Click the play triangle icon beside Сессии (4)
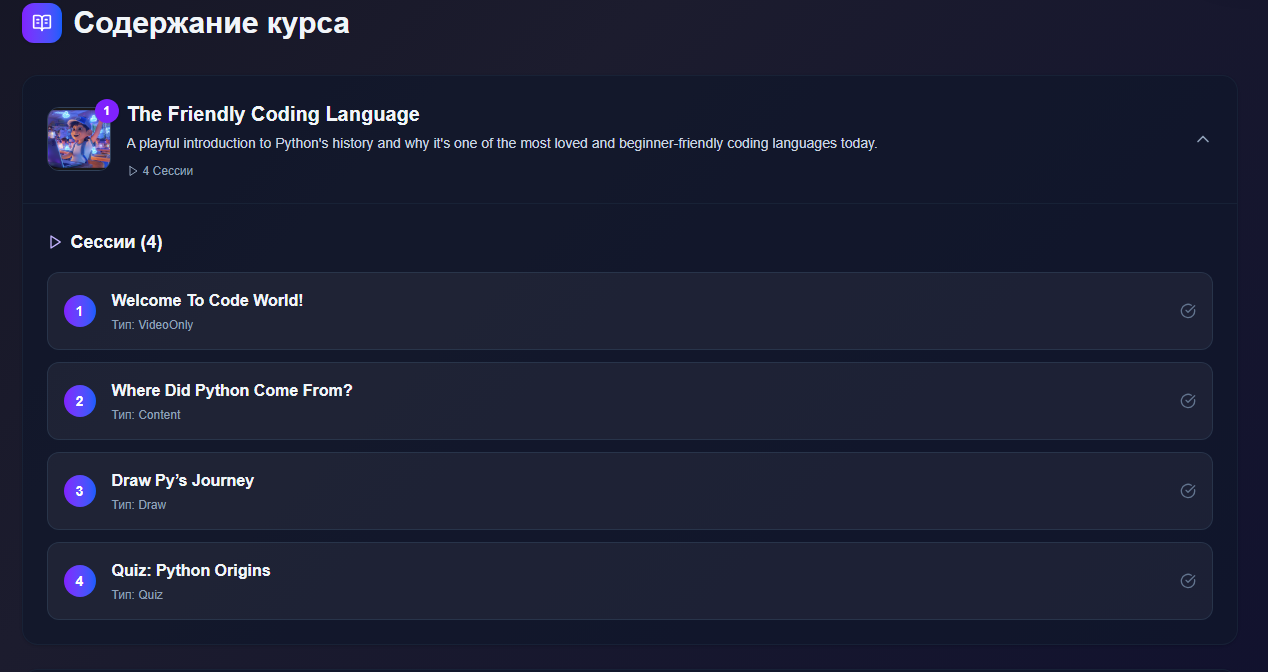 55,242
